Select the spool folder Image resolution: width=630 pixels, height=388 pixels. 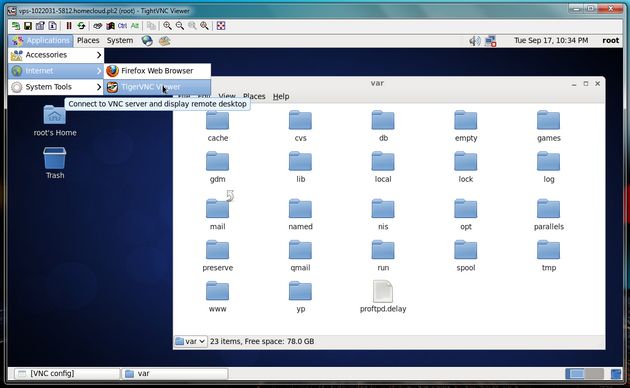coord(466,255)
